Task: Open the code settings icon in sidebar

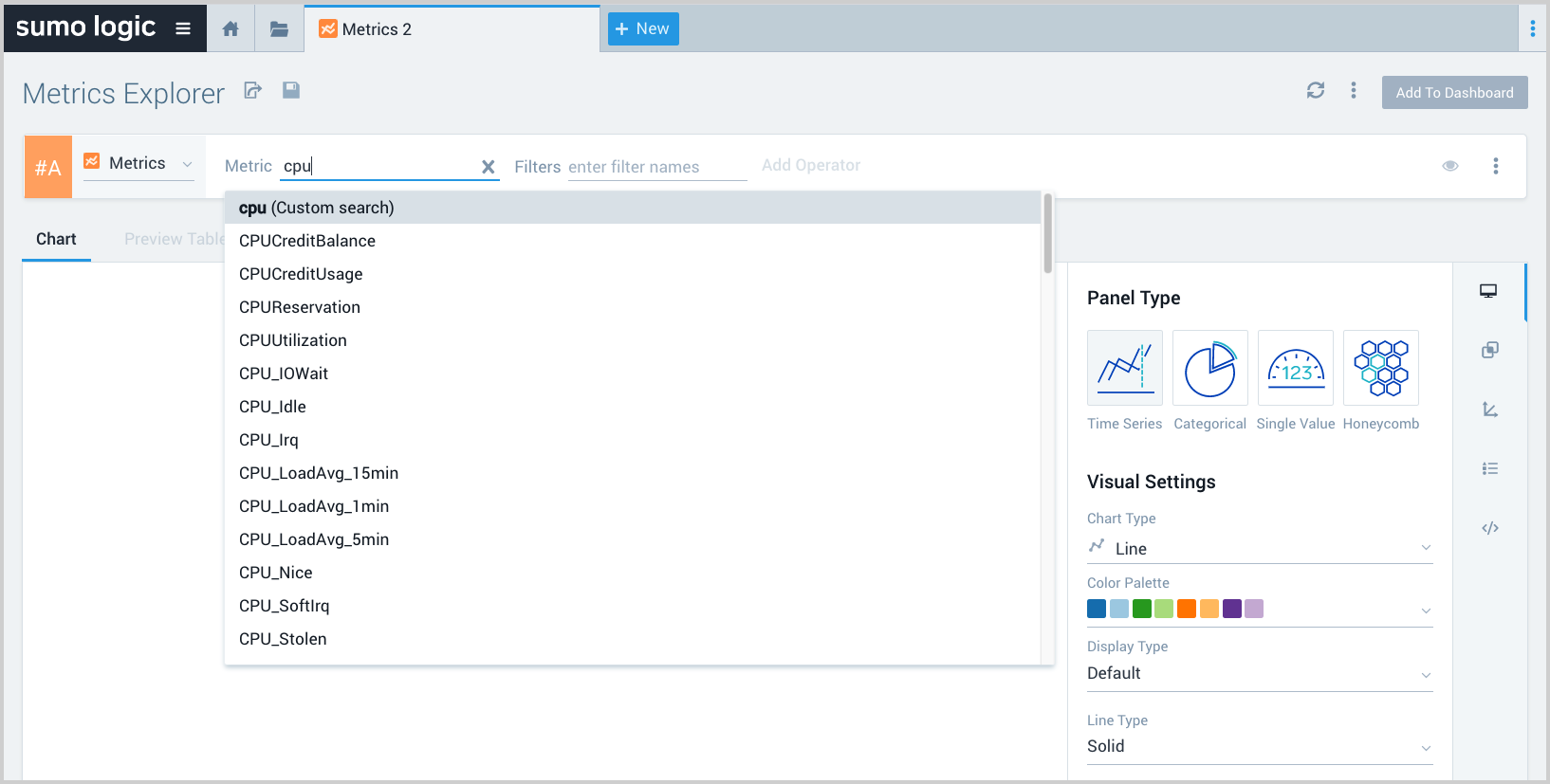Action: [1490, 528]
